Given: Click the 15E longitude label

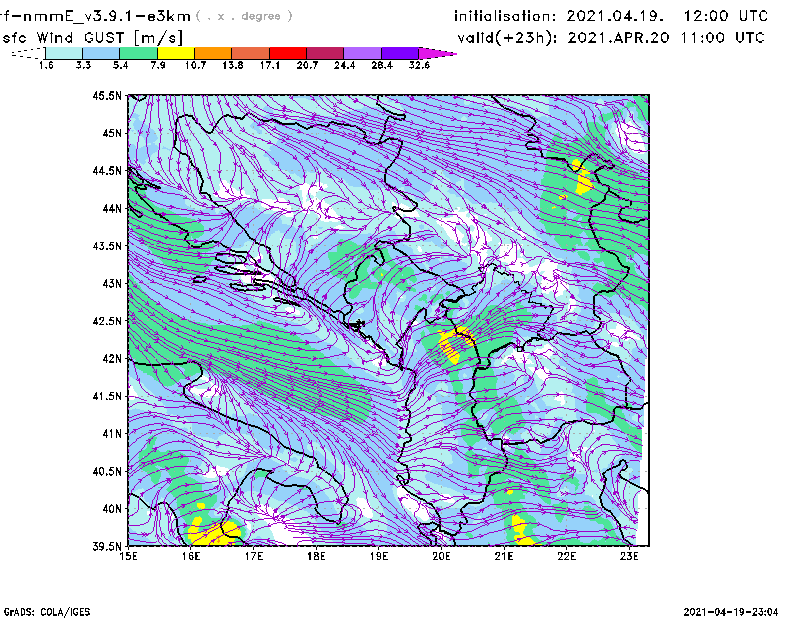Looking at the screenshot, I should 128,556.
